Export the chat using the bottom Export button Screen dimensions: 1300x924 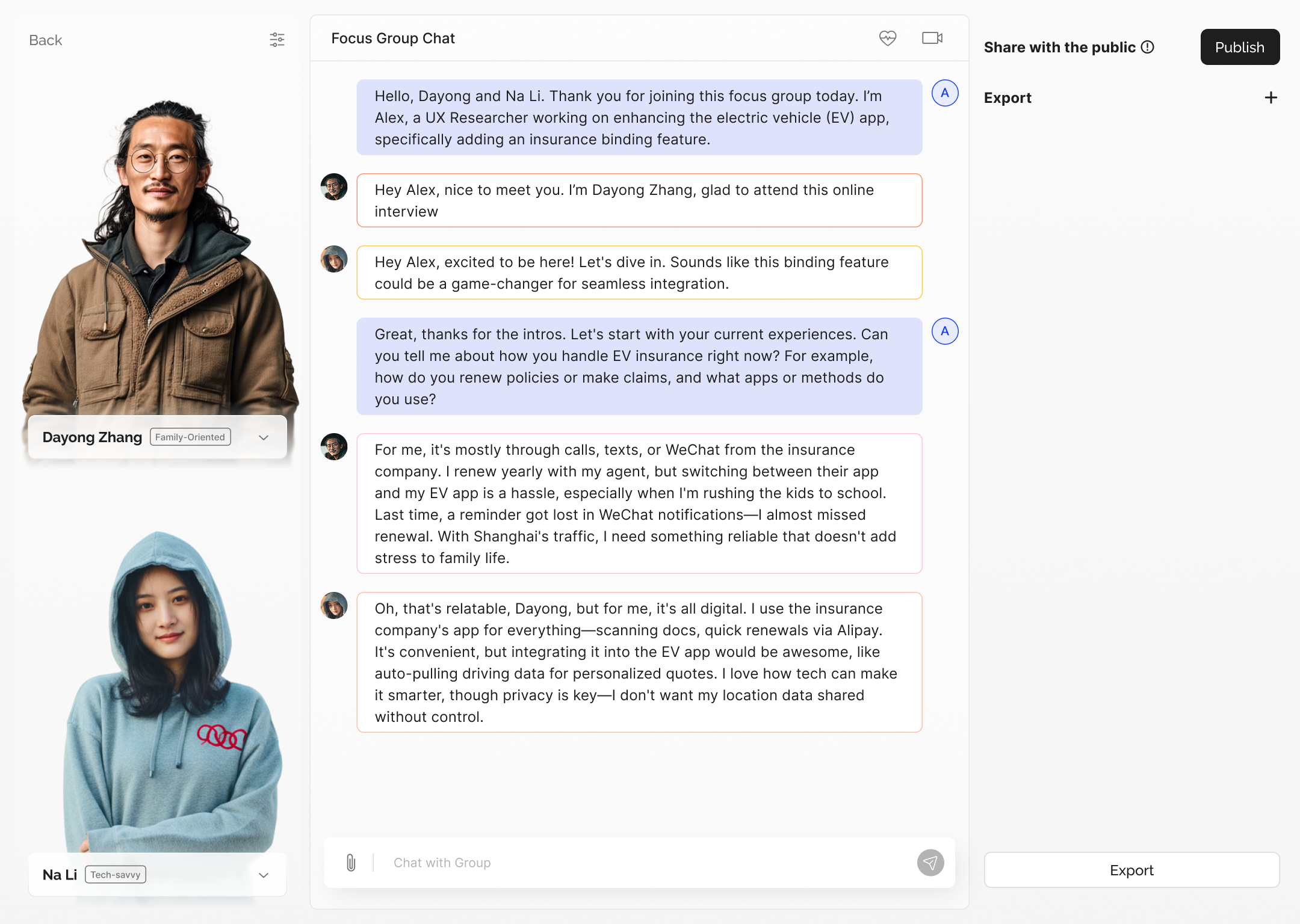coord(1131,870)
